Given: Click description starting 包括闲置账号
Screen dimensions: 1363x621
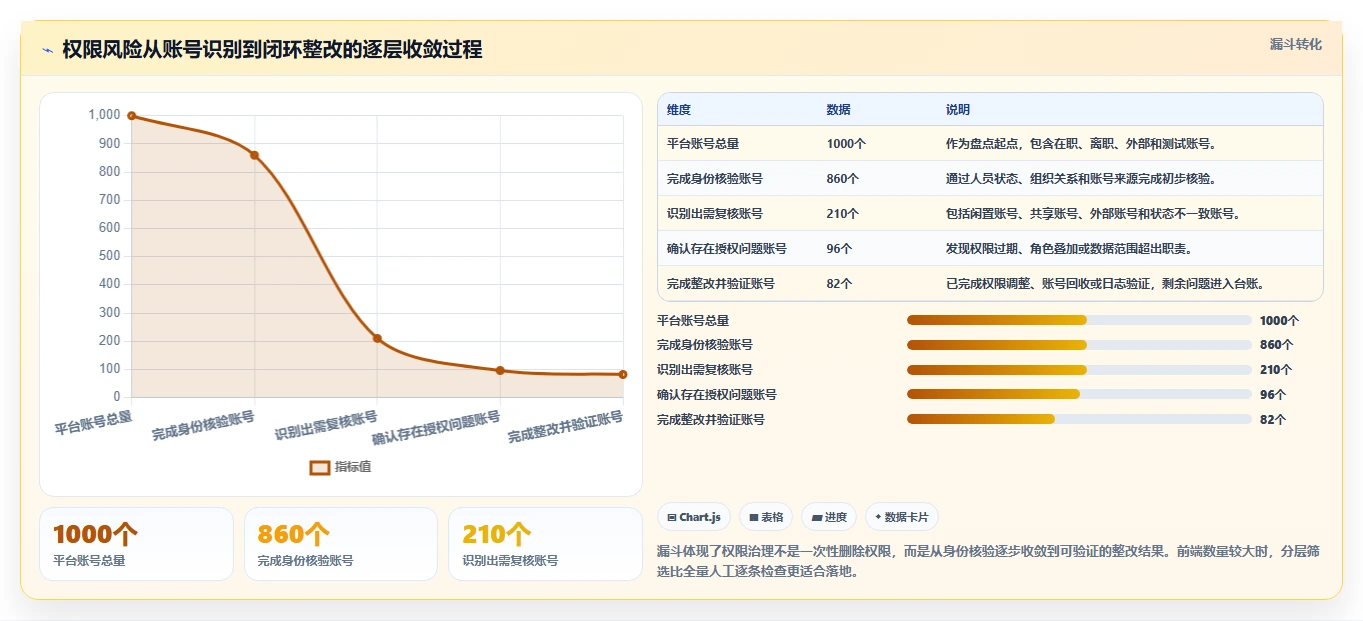Looking at the screenshot, I should (x=1093, y=214).
